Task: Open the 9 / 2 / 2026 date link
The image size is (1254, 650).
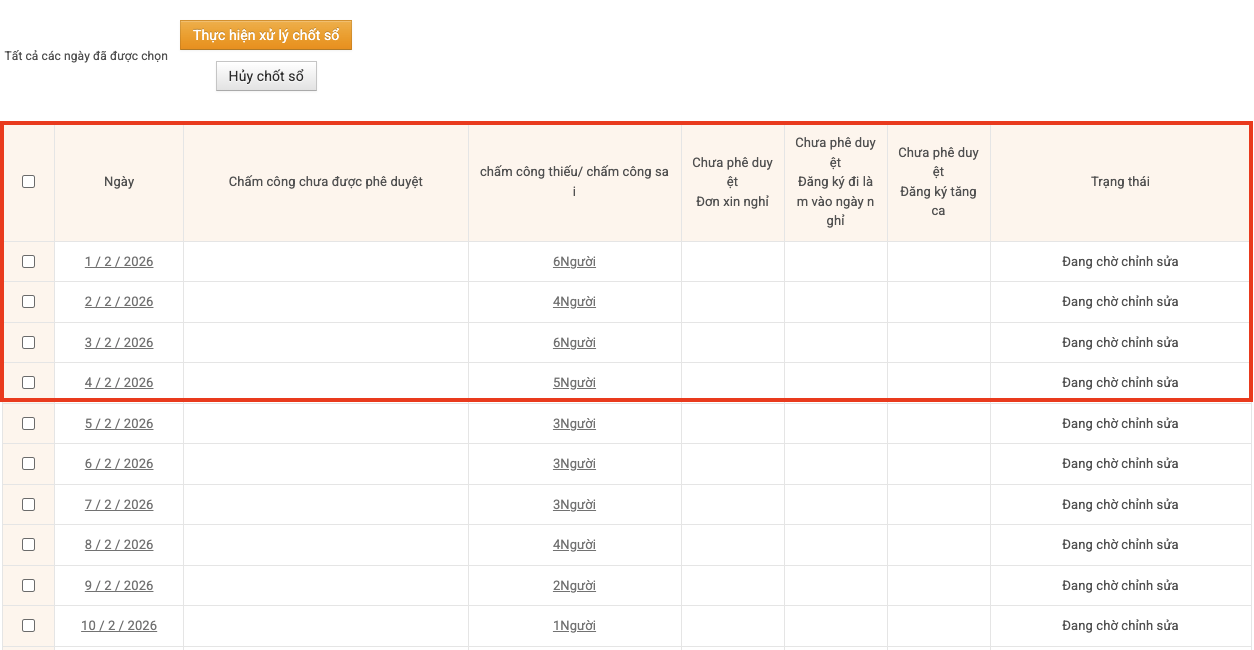Action: click(119, 586)
